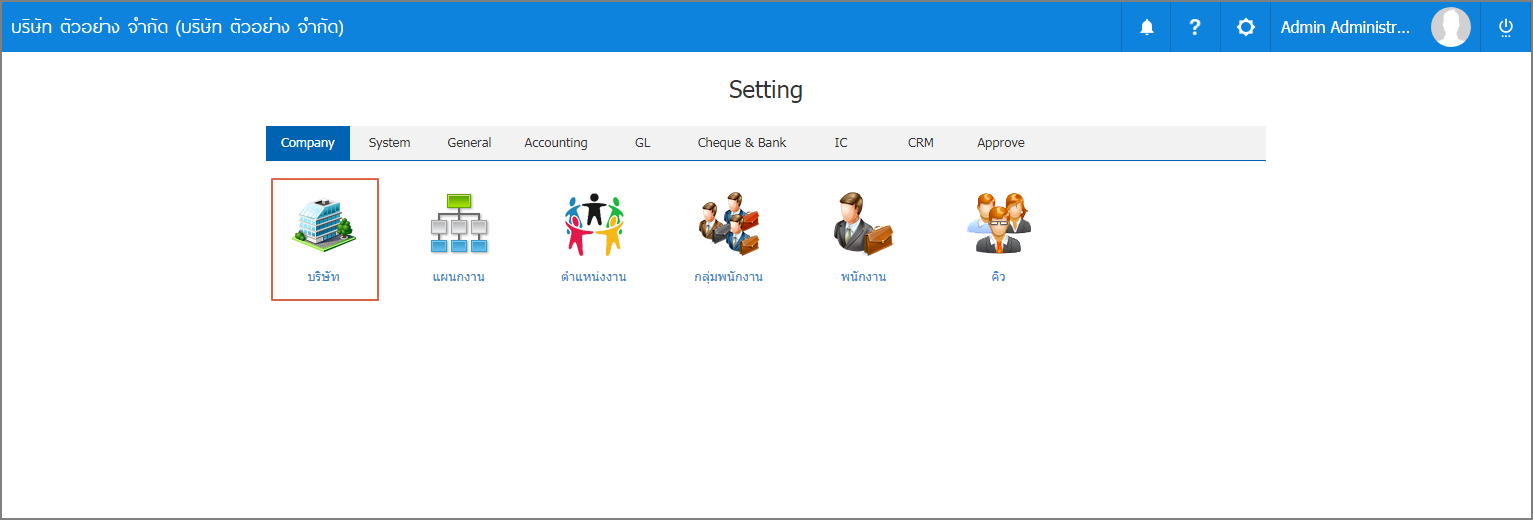This screenshot has width=1533, height=520.
Task: Open the บริษัท company building icon
Action: click(324, 224)
